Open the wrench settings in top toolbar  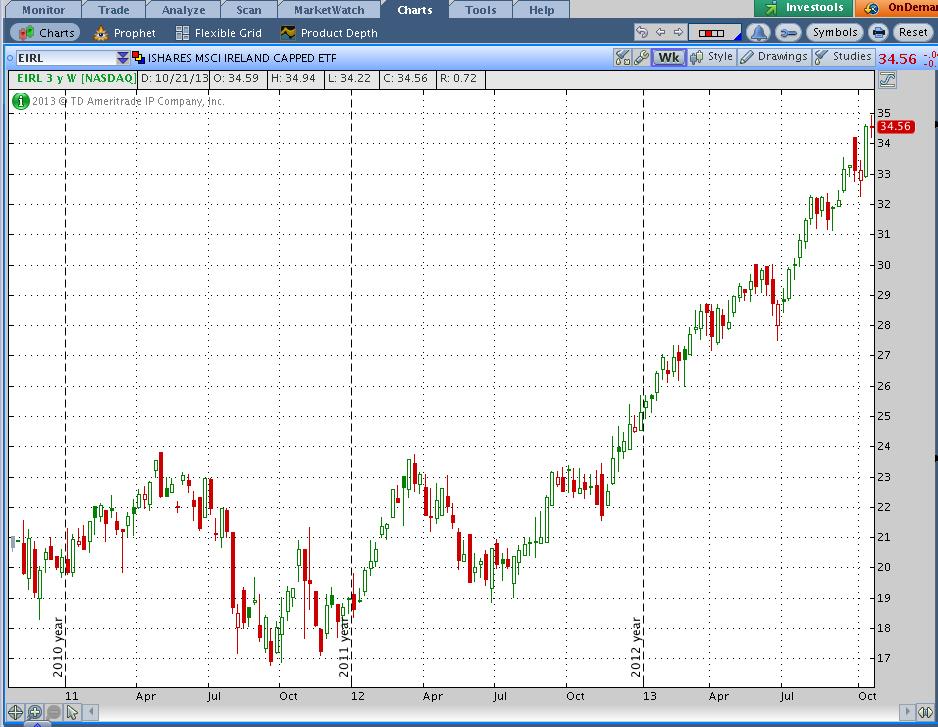(x=788, y=33)
